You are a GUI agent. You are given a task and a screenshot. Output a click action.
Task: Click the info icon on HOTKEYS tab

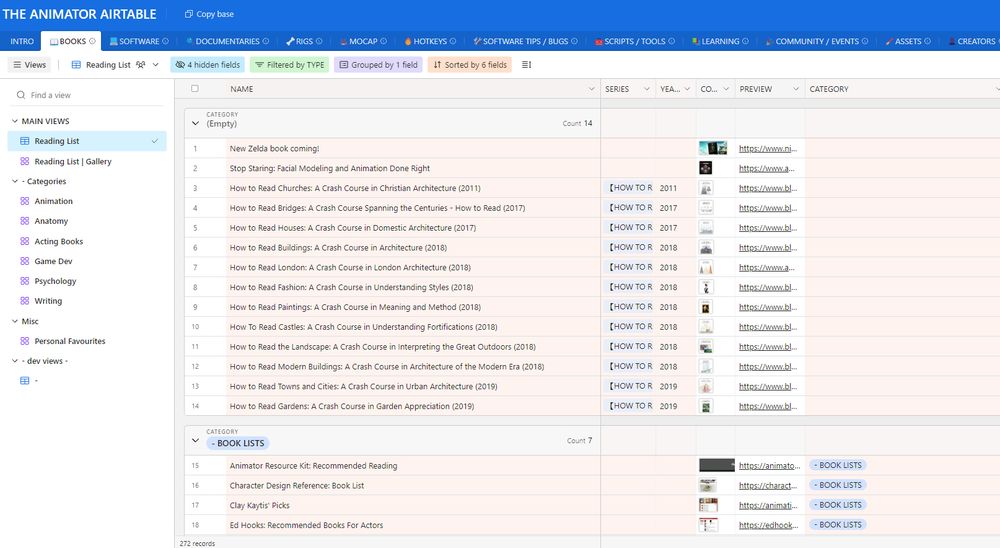point(453,41)
